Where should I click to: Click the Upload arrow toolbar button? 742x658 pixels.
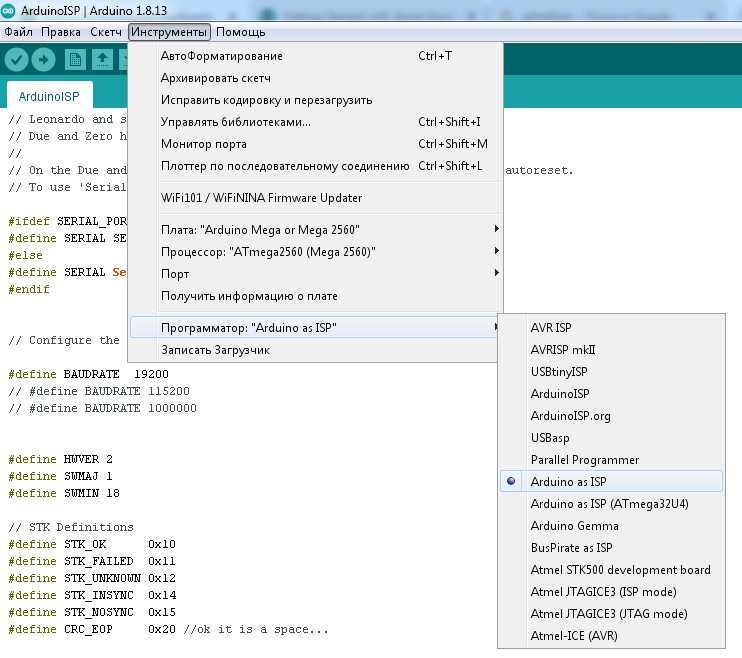(44, 60)
